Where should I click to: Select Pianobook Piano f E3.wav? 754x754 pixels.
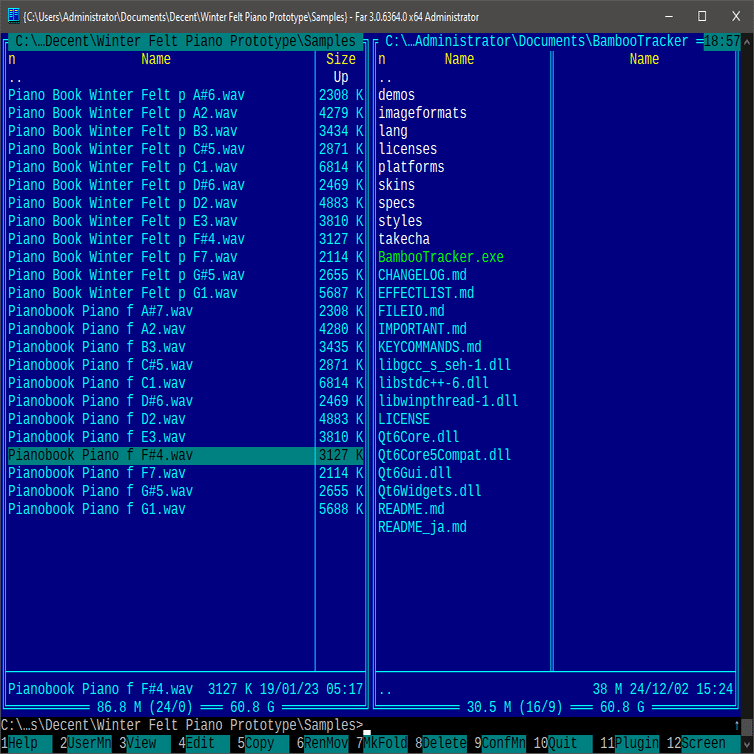97,437
